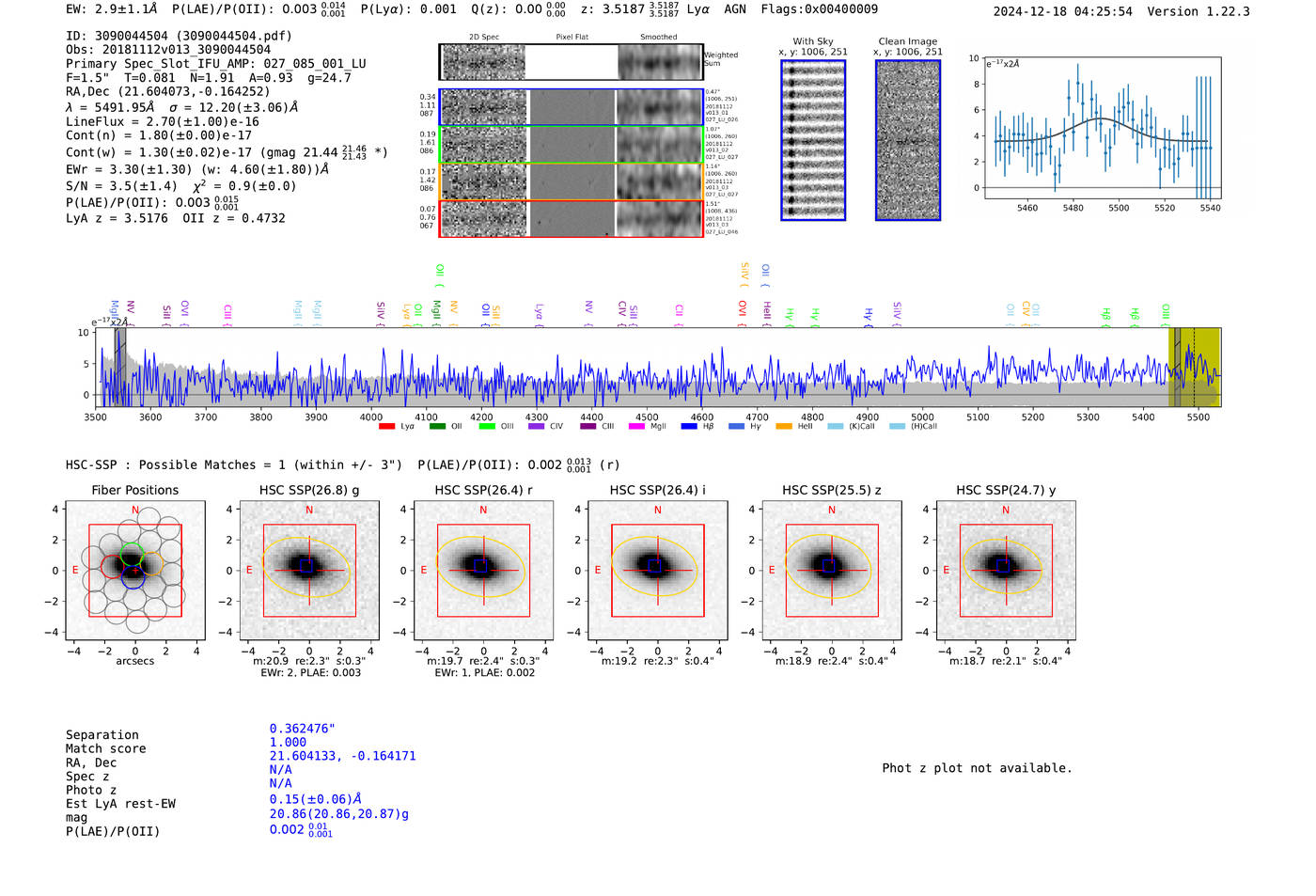This screenshot has width=1316, height=896.
Task: Click the blue RA, Dec 21.604133, -0.164171
Action: pos(342,756)
